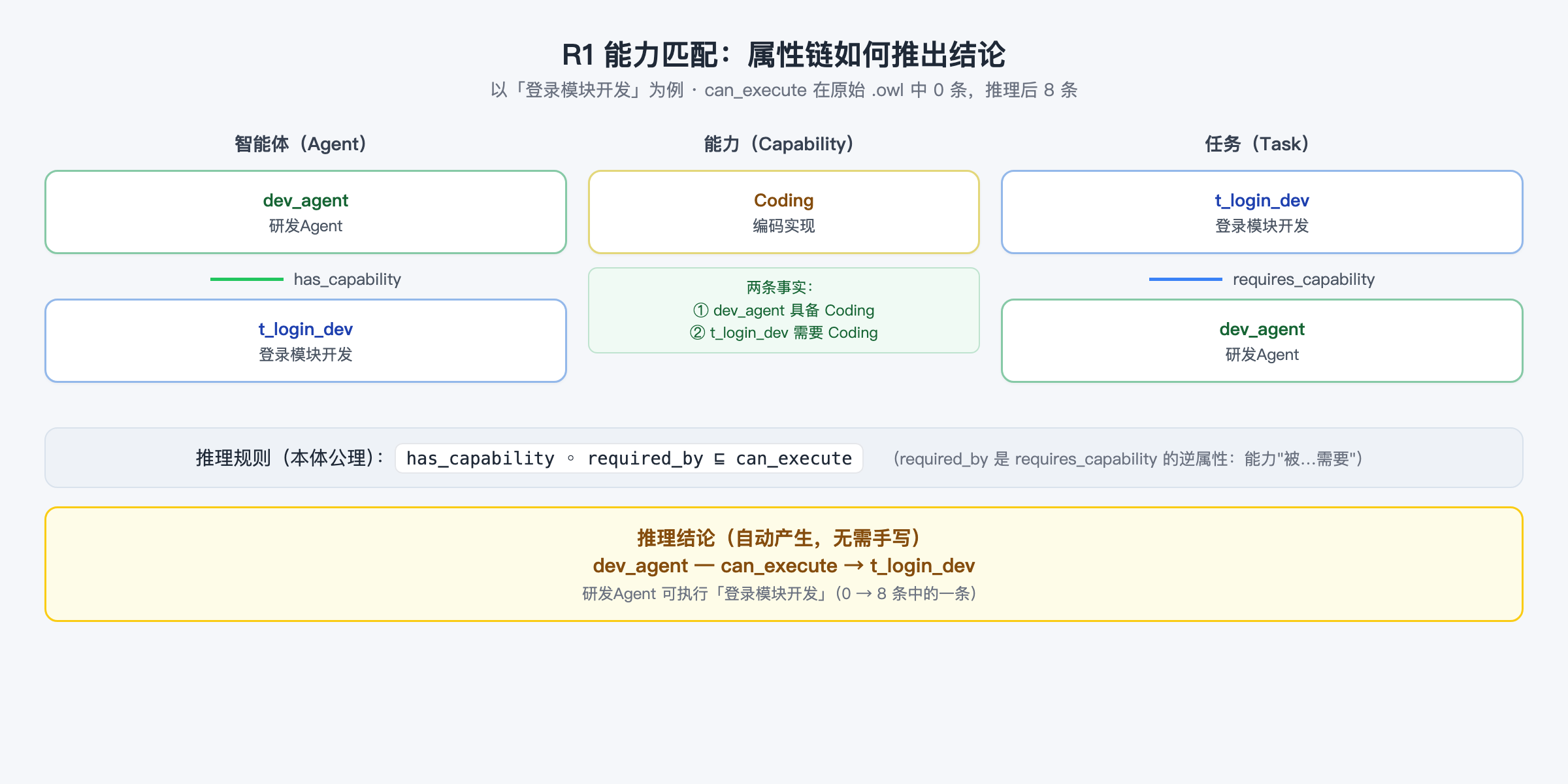Click the green has_capability legend line
The image size is (1568, 784).
[x=246, y=280]
